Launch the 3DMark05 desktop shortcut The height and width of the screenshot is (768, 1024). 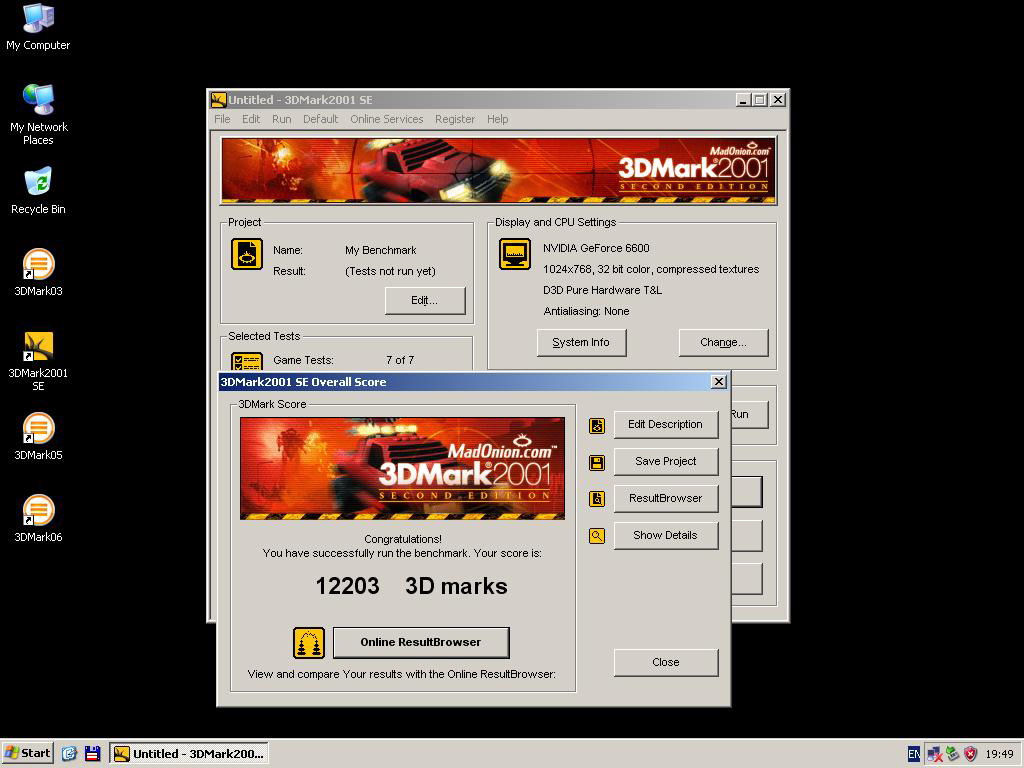click(38, 436)
